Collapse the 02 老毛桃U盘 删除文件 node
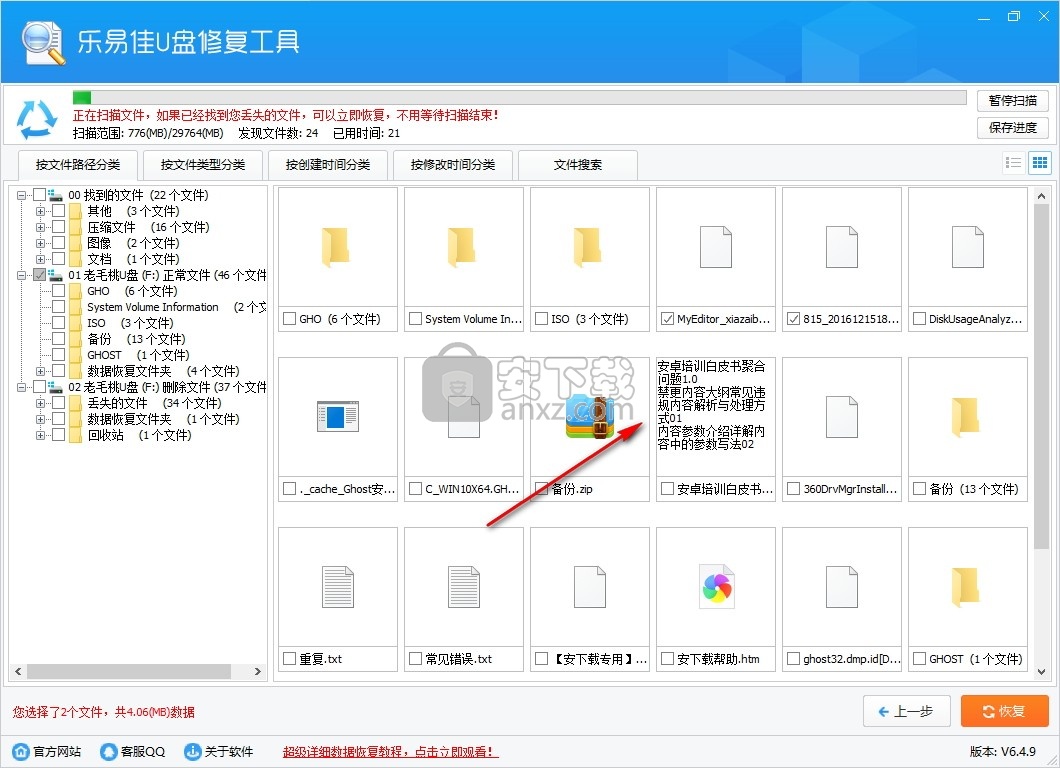This screenshot has height=768, width=1060. tap(22, 387)
